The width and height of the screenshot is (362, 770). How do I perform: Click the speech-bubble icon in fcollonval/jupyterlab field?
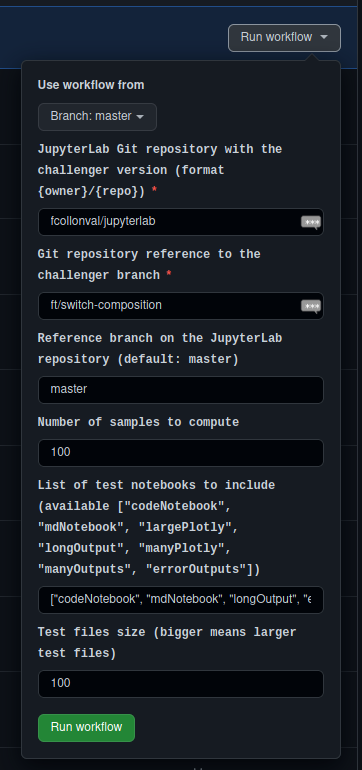coord(310,222)
